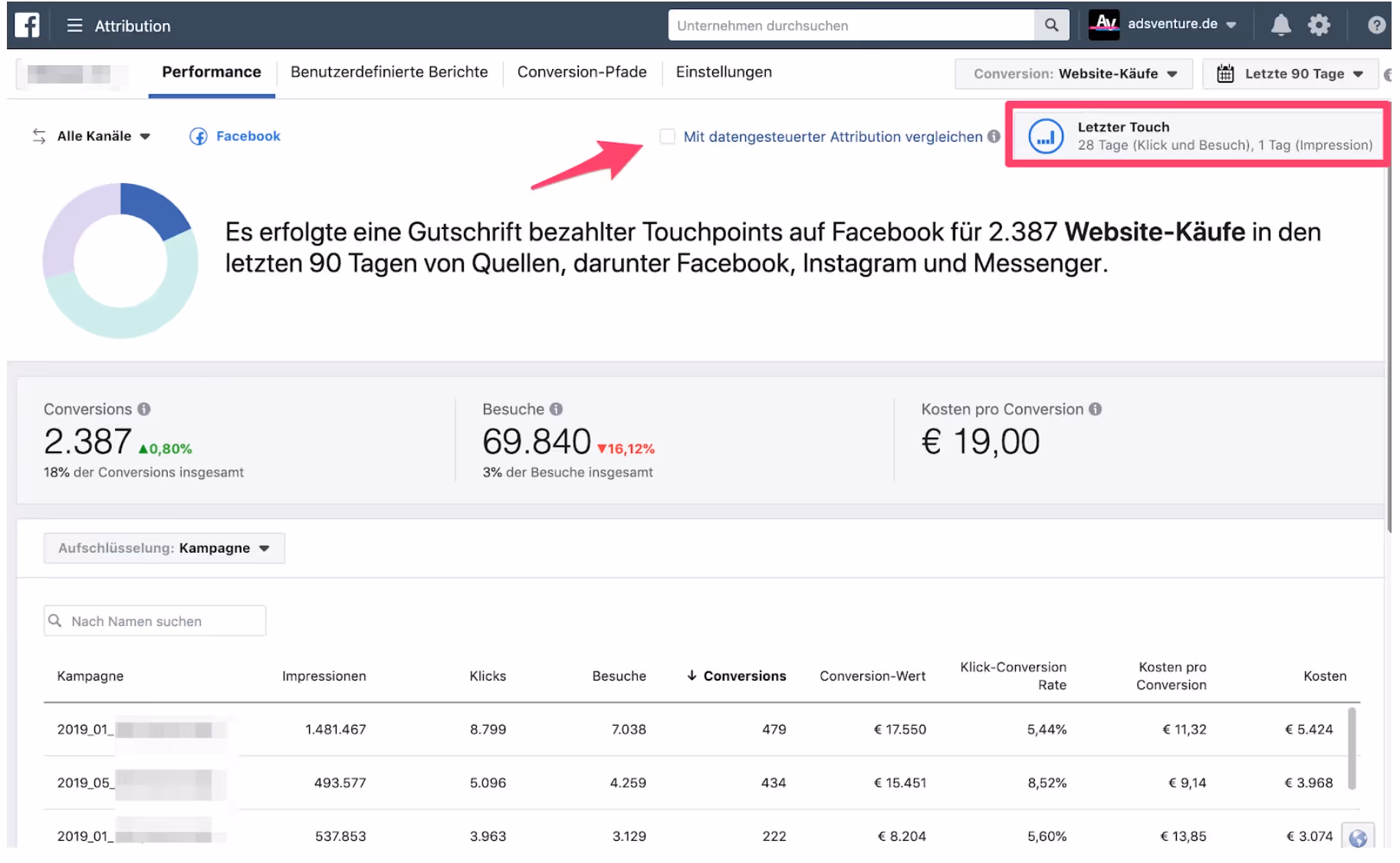Click the 2.387 Conversions total
Viewport: 1400px width, 863px height.
(x=87, y=441)
